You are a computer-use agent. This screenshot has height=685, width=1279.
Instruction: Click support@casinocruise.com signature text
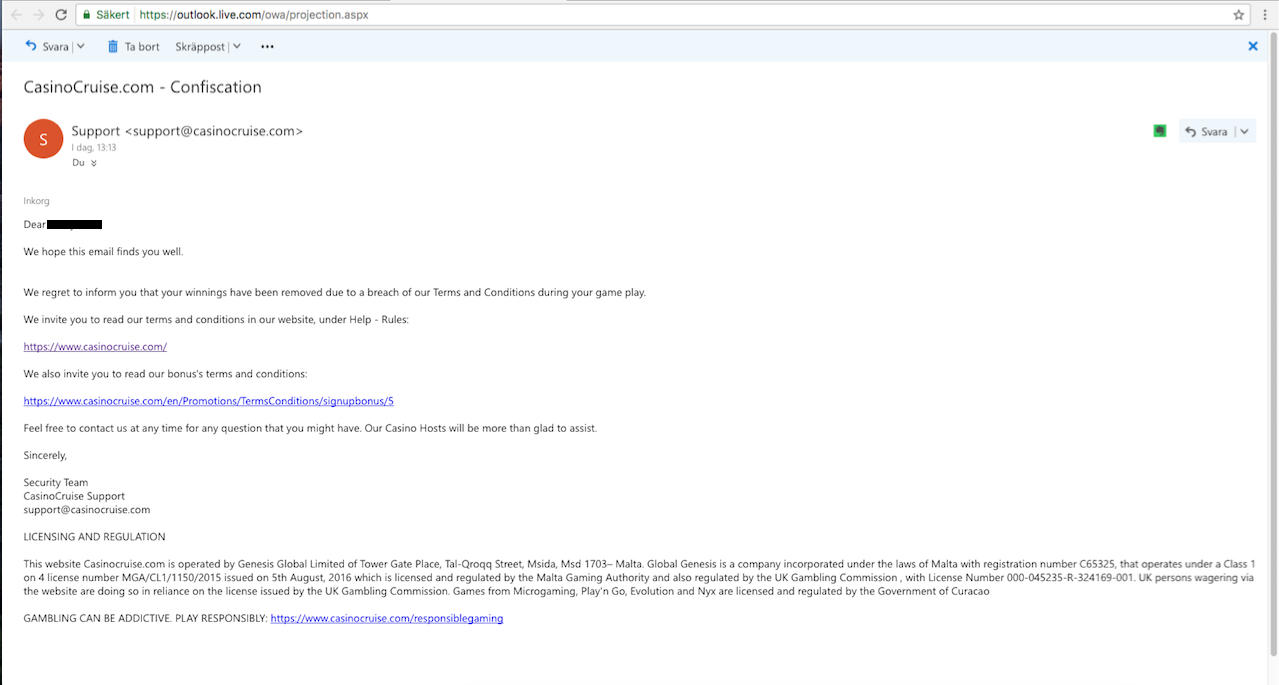tap(87, 510)
